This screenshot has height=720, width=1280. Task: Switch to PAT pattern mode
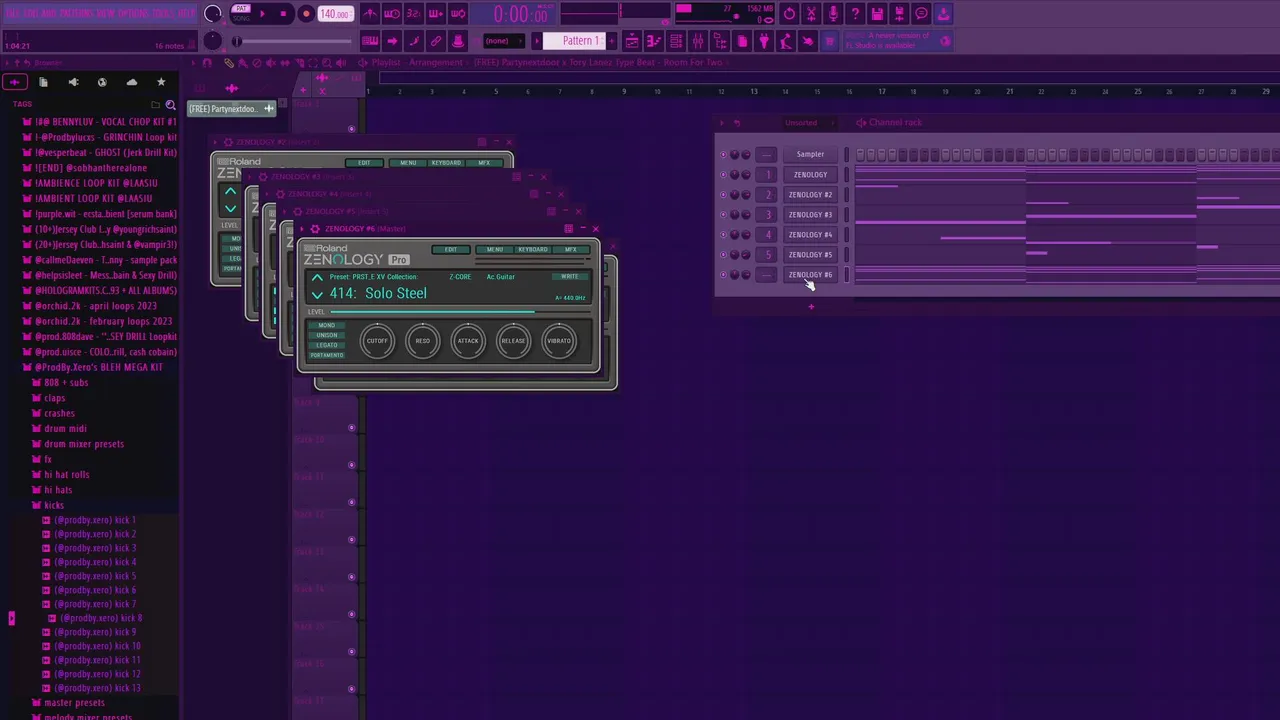[x=241, y=8]
